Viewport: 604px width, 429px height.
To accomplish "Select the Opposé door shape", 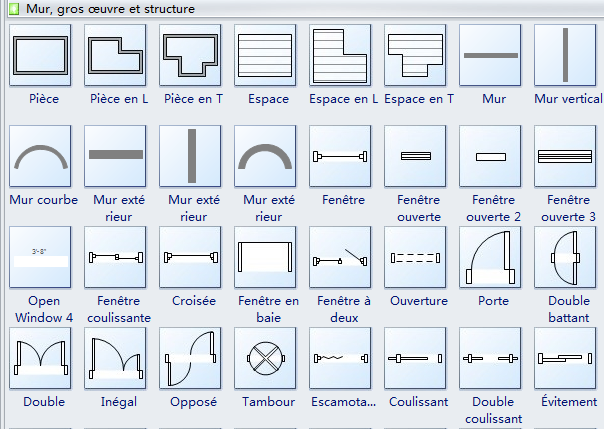I will (x=190, y=358).
